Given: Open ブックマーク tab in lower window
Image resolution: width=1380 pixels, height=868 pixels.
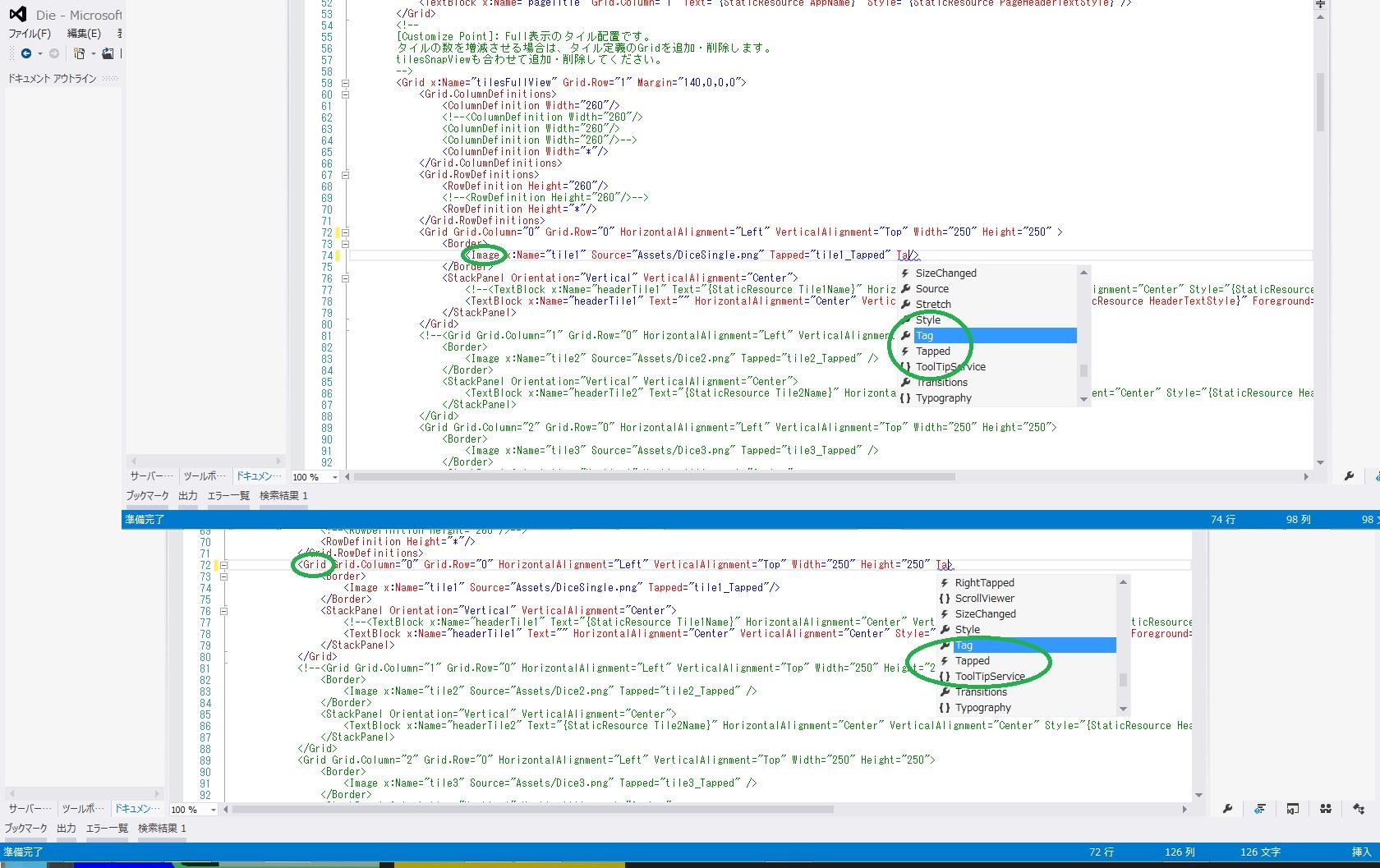Looking at the screenshot, I should click(26, 829).
